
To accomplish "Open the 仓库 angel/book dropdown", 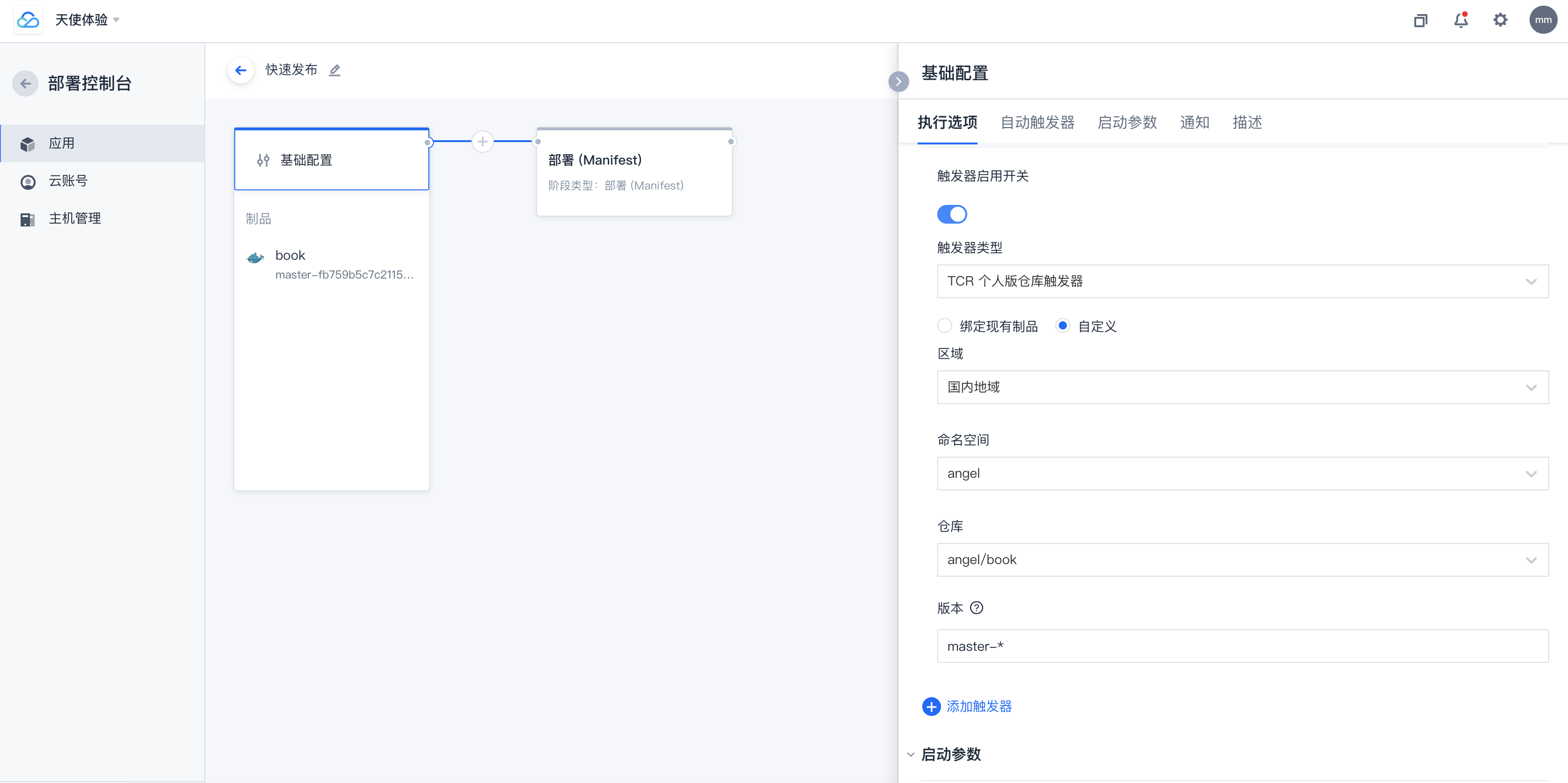I will coord(1242,560).
